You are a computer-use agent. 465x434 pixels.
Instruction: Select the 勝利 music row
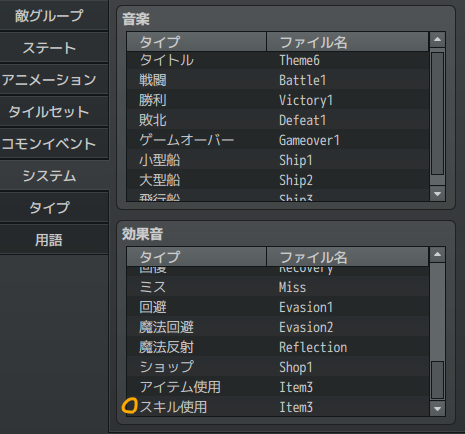pyautogui.click(x=278, y=100)
